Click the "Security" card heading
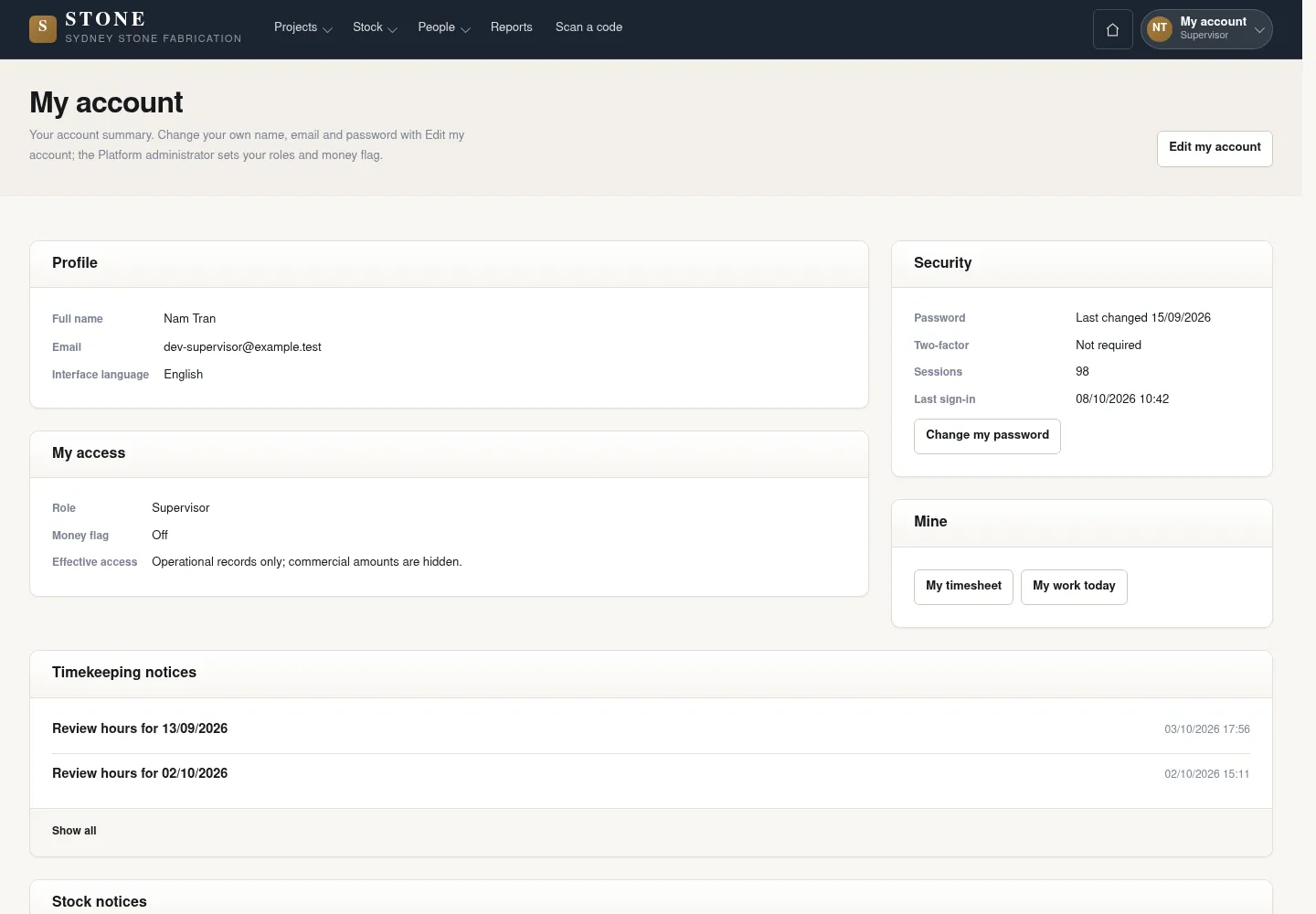Viewport: 1316px width, 914px height. coord(942,263)
